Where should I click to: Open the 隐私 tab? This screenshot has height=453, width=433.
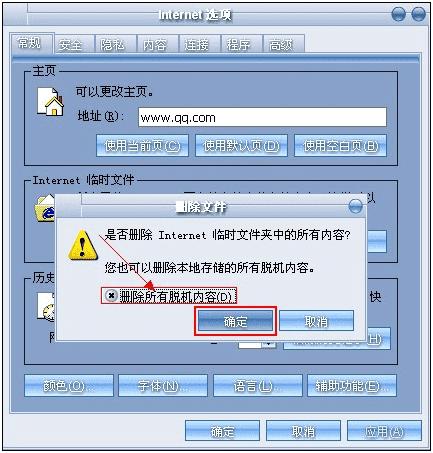pyautogui.click(x=112, y=45)
